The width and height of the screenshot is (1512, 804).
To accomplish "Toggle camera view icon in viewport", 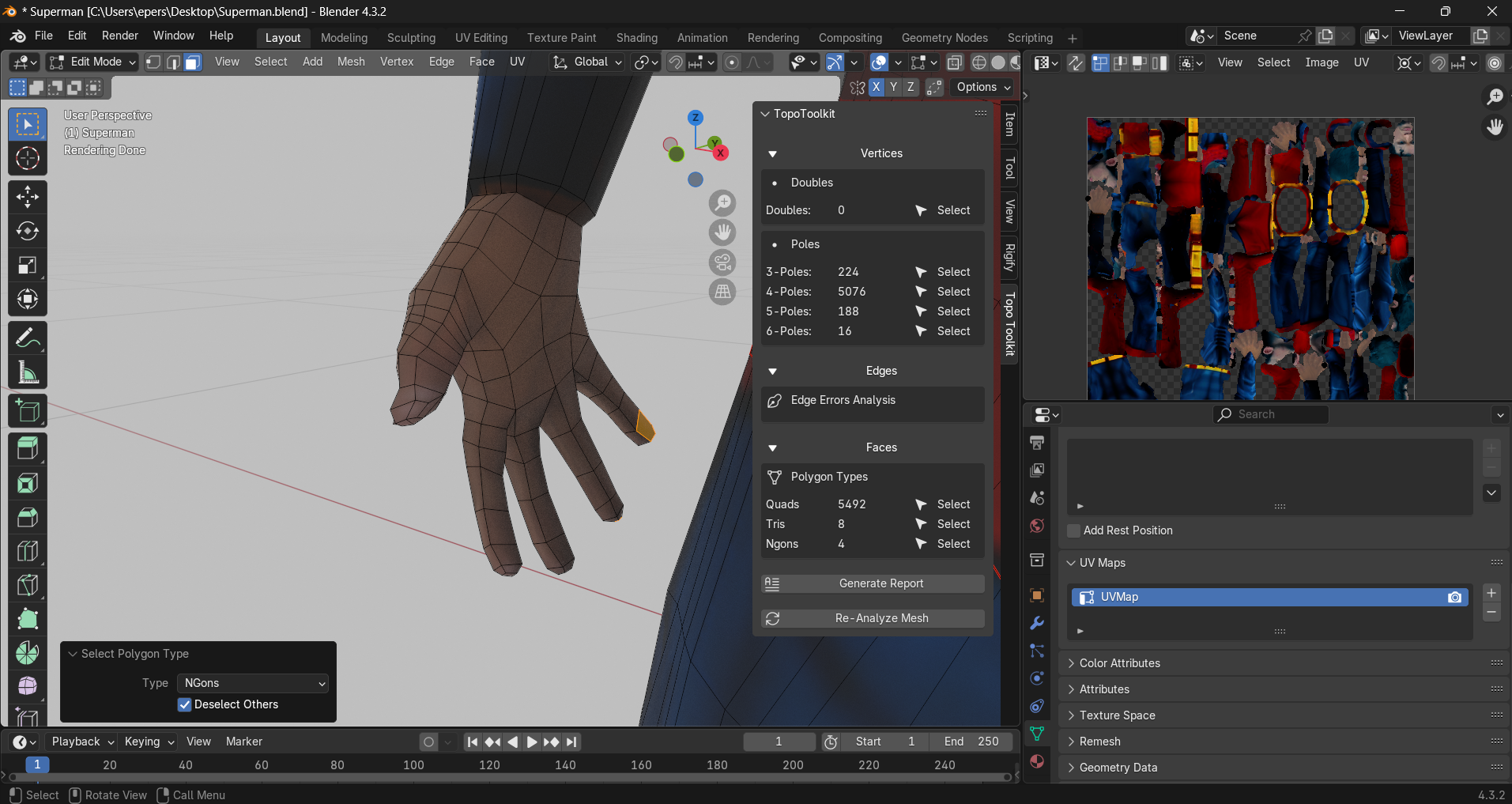I will 722,262.
